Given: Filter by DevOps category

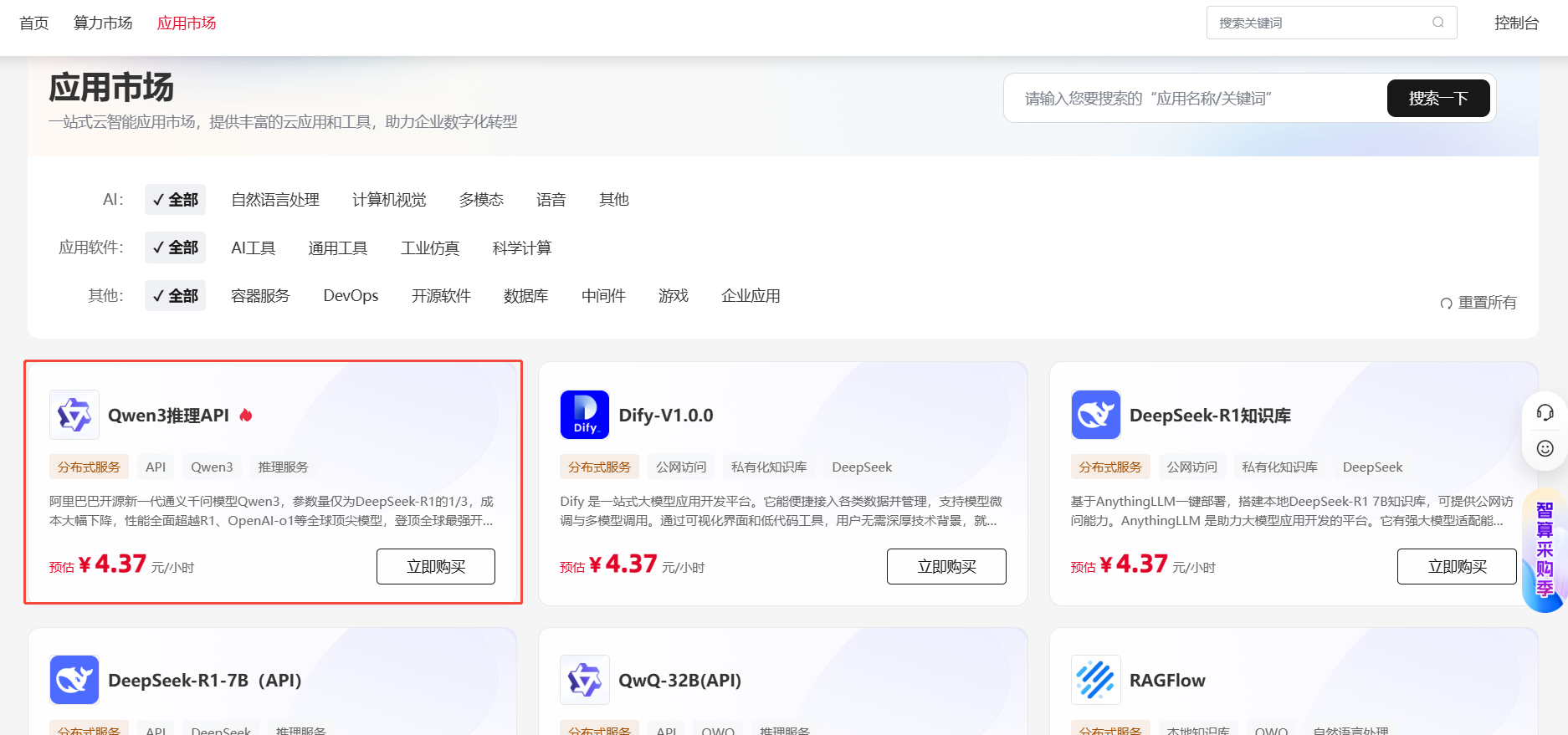Looking at the screenshot, I should point(351,296).
